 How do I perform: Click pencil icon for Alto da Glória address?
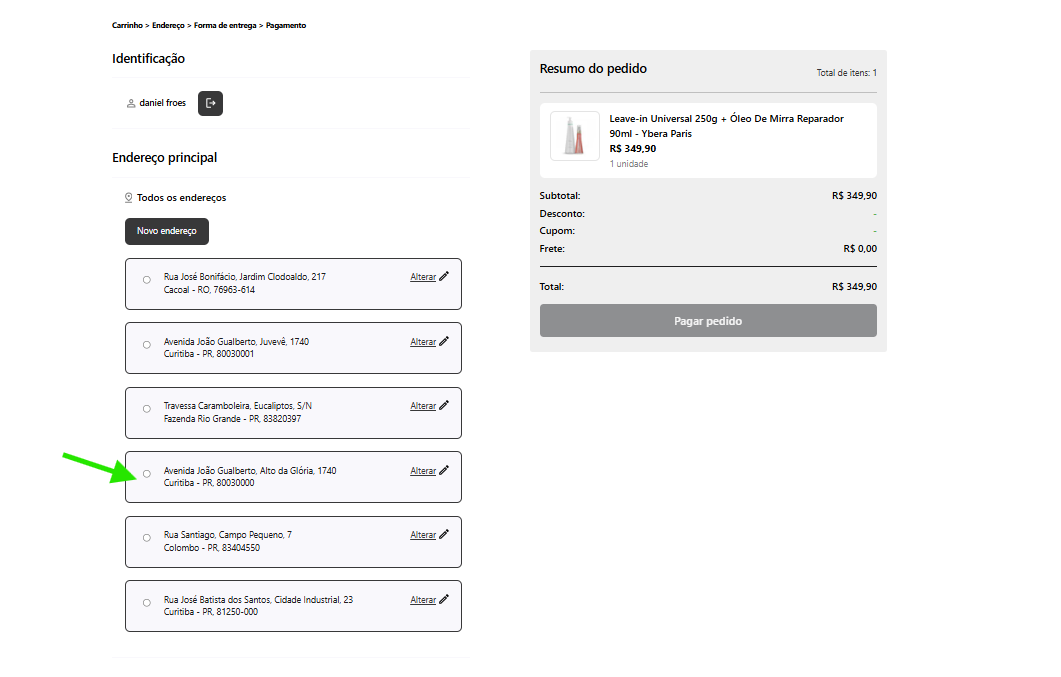tap(444, 471)
